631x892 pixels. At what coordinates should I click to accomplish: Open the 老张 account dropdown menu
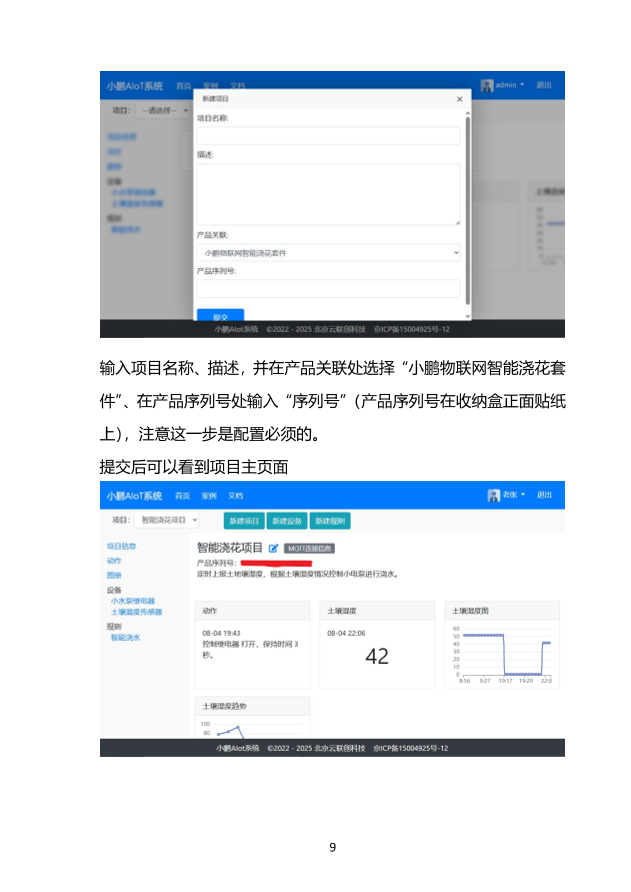pyautogui.click(x=513, y=495)
